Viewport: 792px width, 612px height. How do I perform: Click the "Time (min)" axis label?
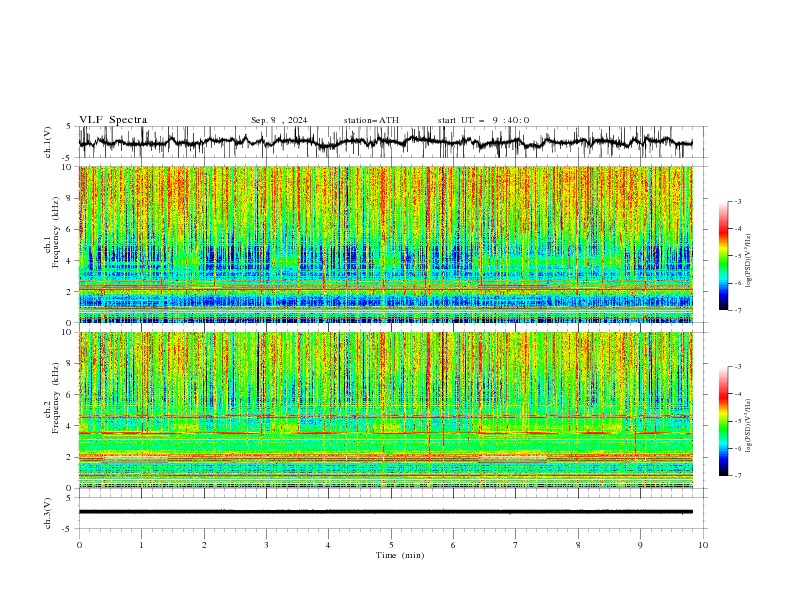(x=400, y=555)
